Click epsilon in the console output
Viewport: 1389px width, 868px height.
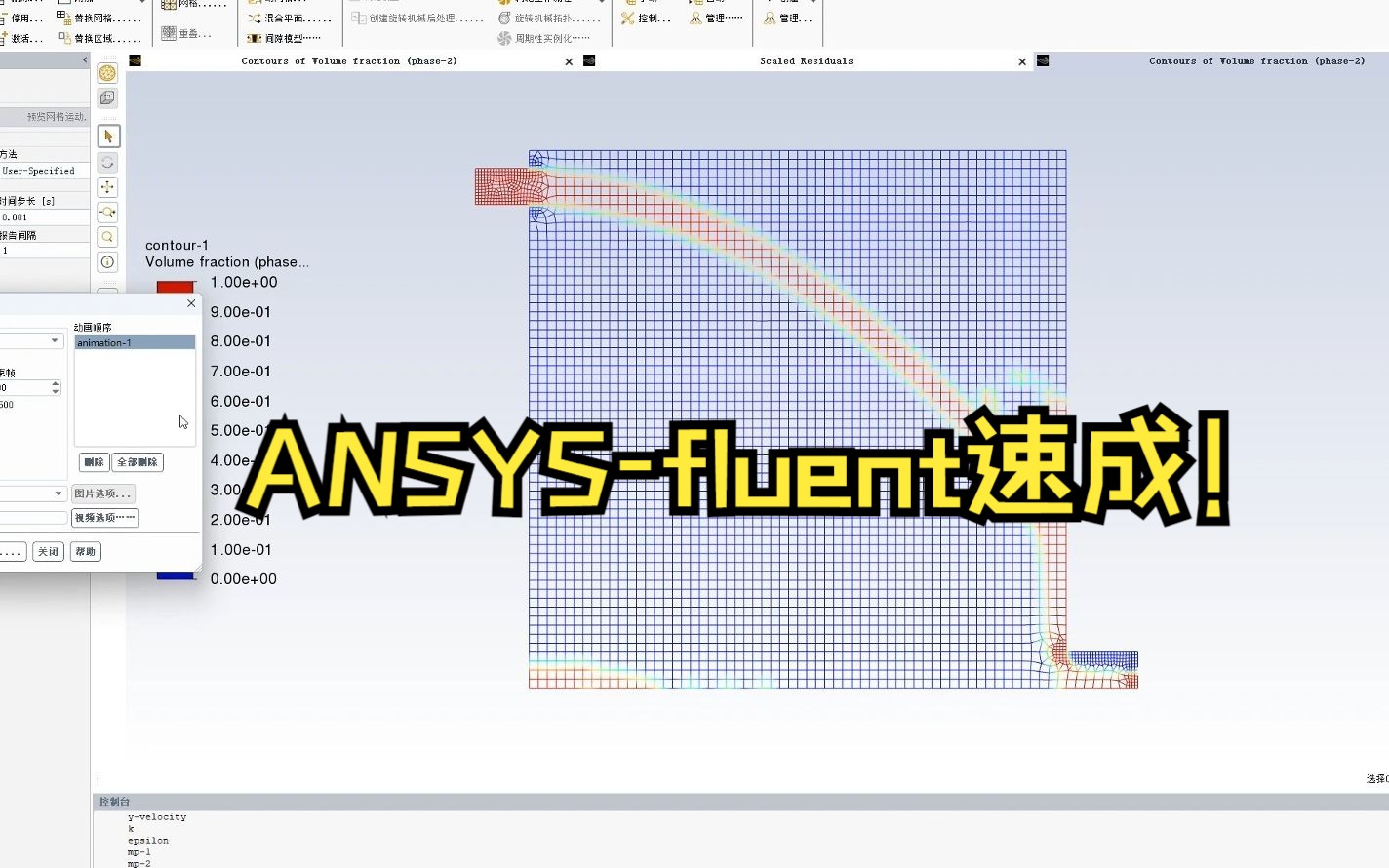(148, 841)
